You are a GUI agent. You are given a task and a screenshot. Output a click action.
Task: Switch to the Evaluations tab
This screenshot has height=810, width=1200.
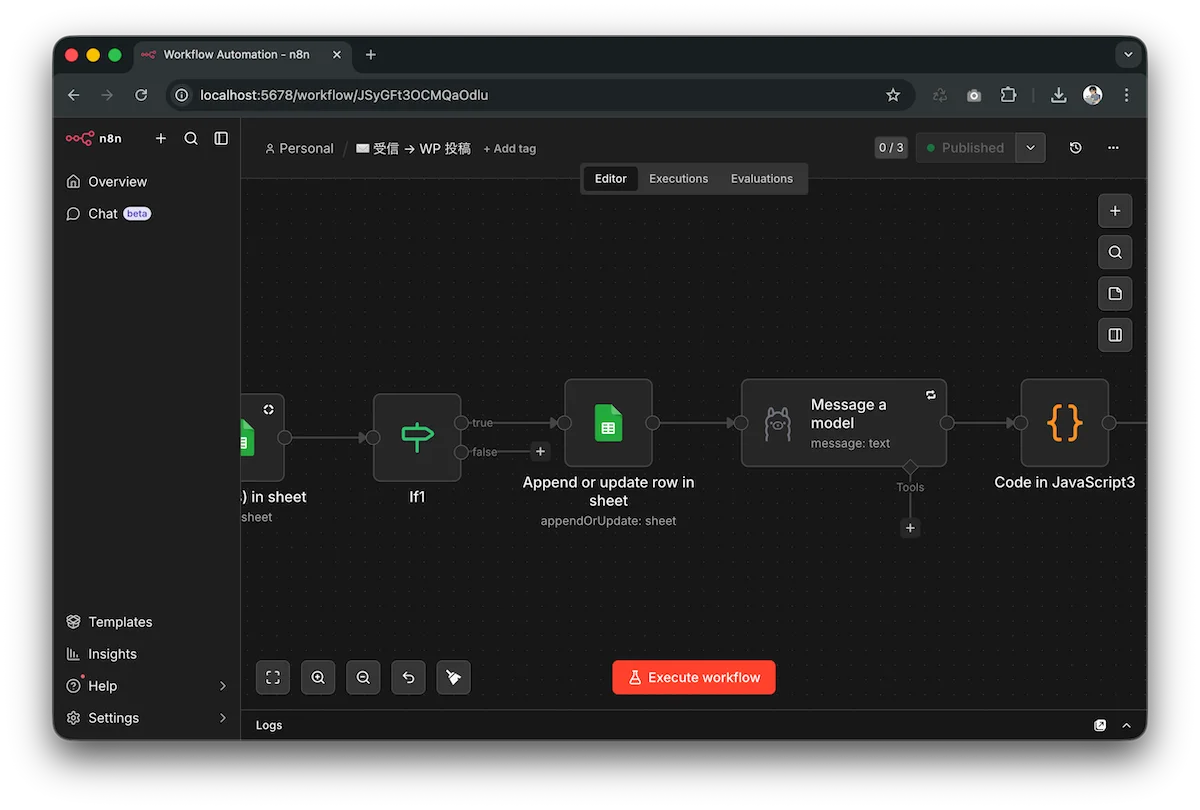[x=761, y=179]
